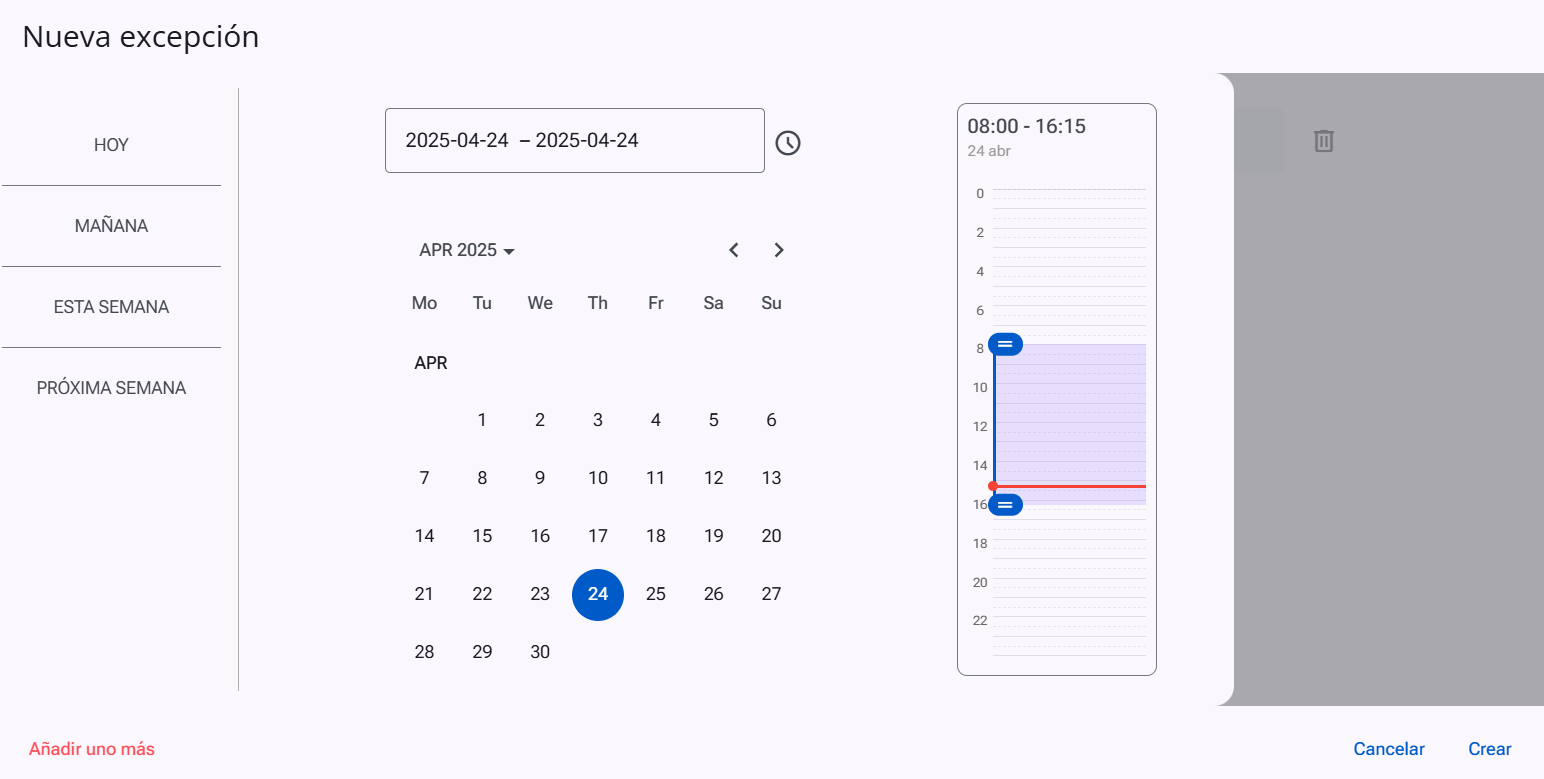Go to the next month arrow
This screenshot has height=779, width=1544.
pyautogui.click(x=779, y=250)
